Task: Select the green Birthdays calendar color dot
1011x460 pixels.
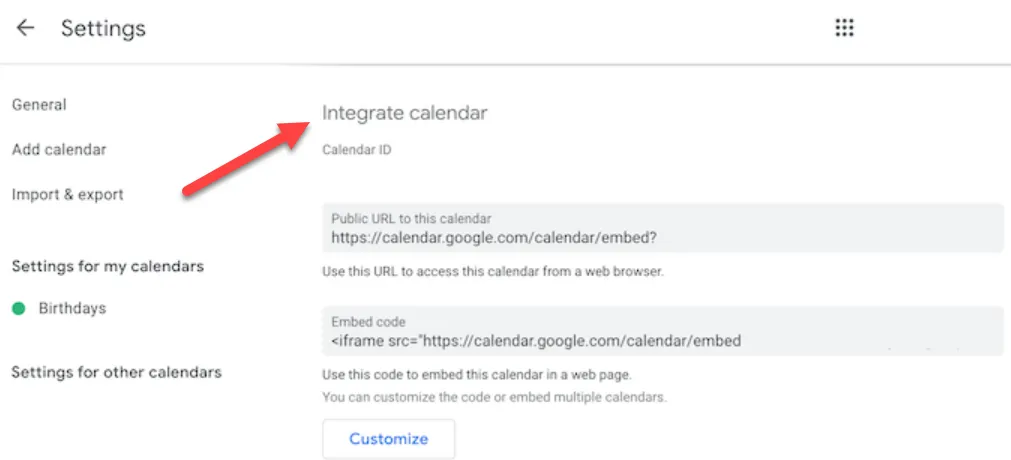Action: coord(18,309)
